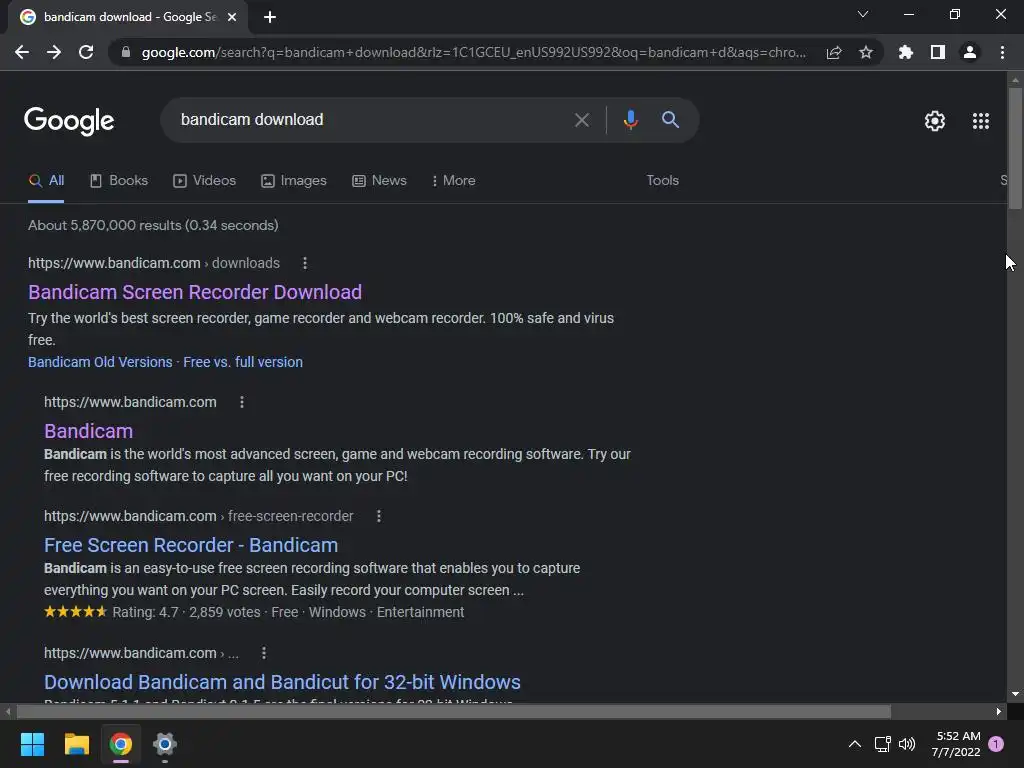Viewport: 1024px width, 768px height.
Task: Clear the search box text
Action: click(581, 120)
